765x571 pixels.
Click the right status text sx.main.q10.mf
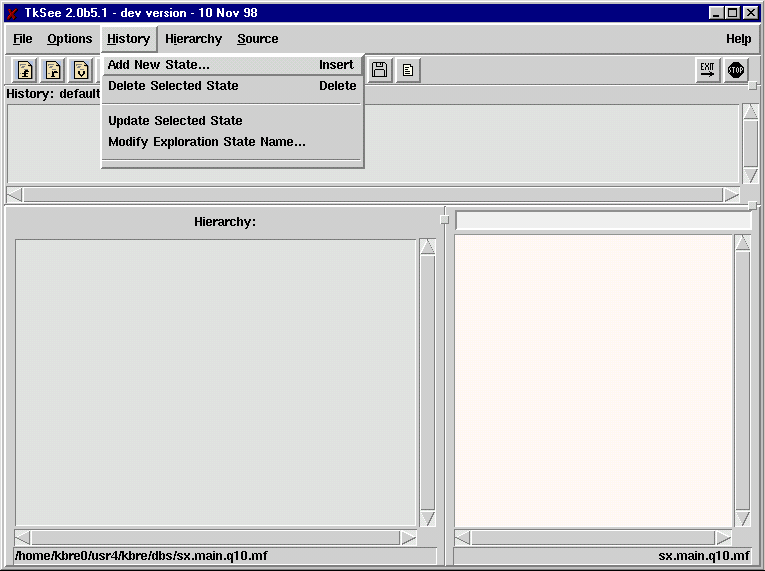(704, 555)
